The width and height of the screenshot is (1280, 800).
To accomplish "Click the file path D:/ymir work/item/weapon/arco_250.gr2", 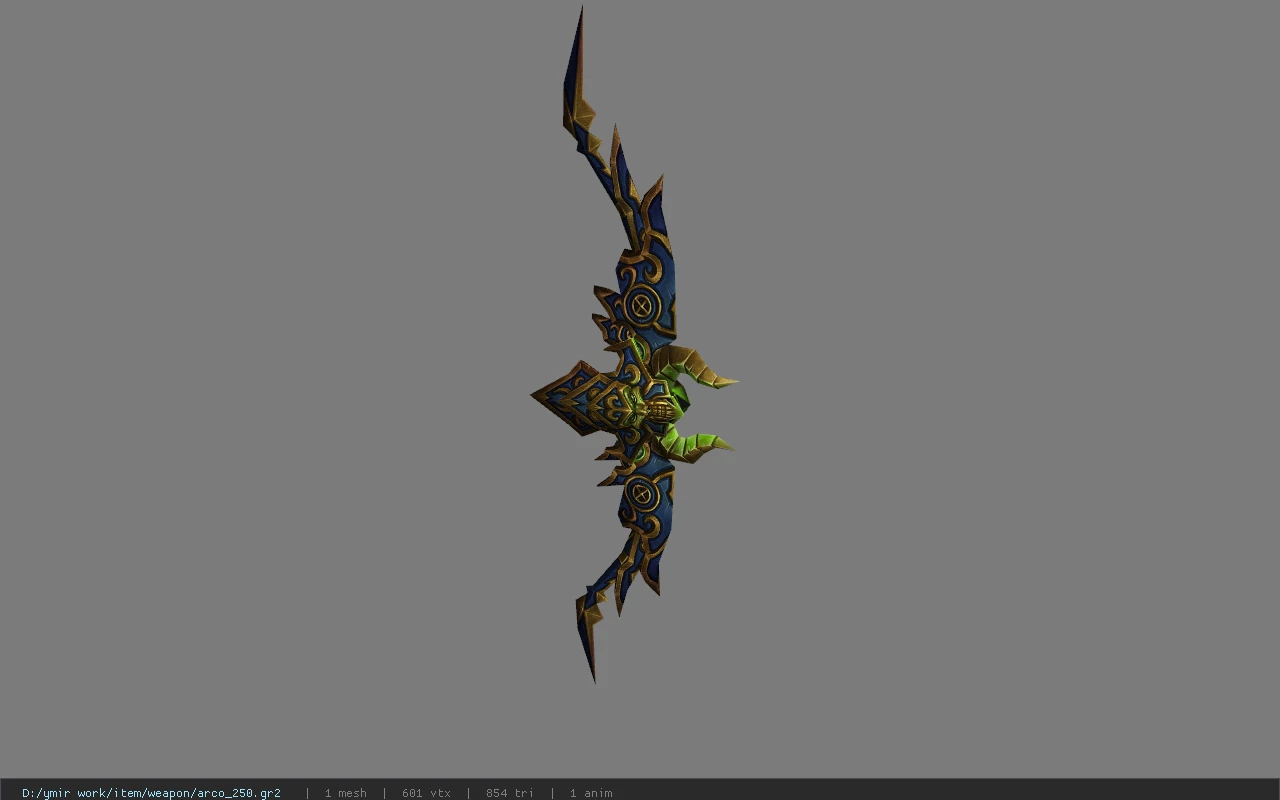I will point(151,793).
